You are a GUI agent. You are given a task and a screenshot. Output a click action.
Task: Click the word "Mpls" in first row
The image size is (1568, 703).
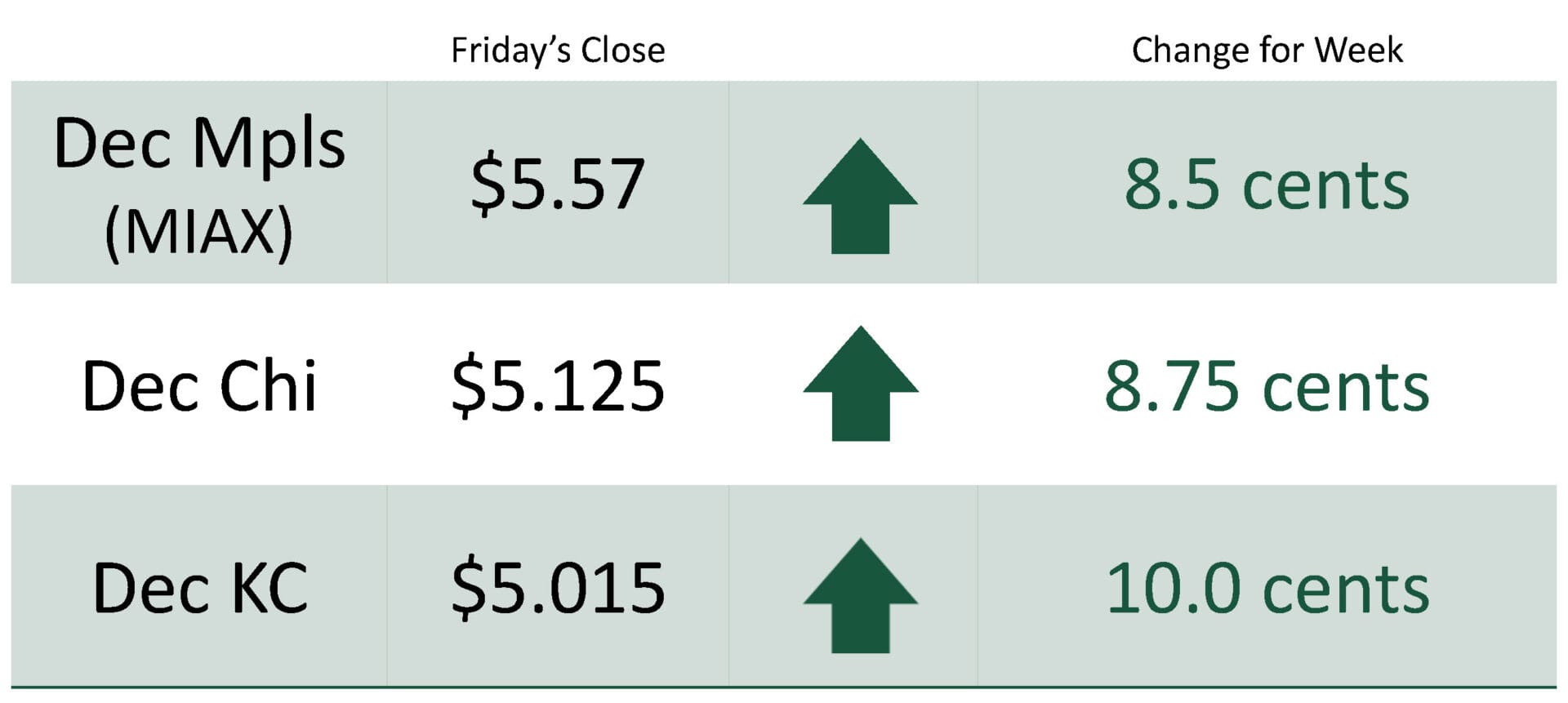[x=268, y=145]
